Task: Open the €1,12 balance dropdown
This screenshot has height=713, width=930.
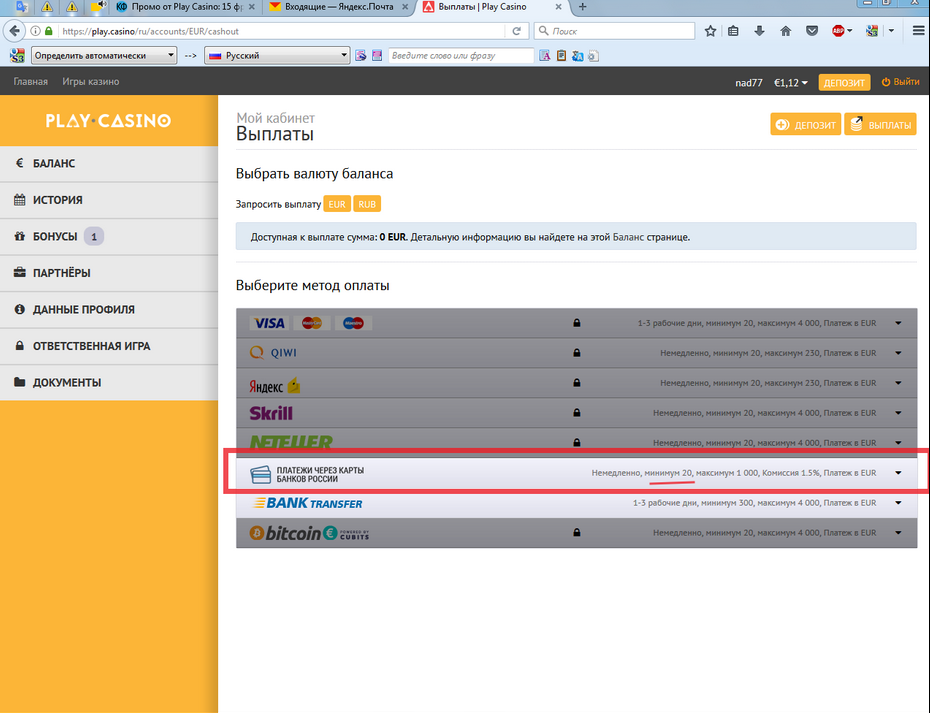Action: point(790,82)
